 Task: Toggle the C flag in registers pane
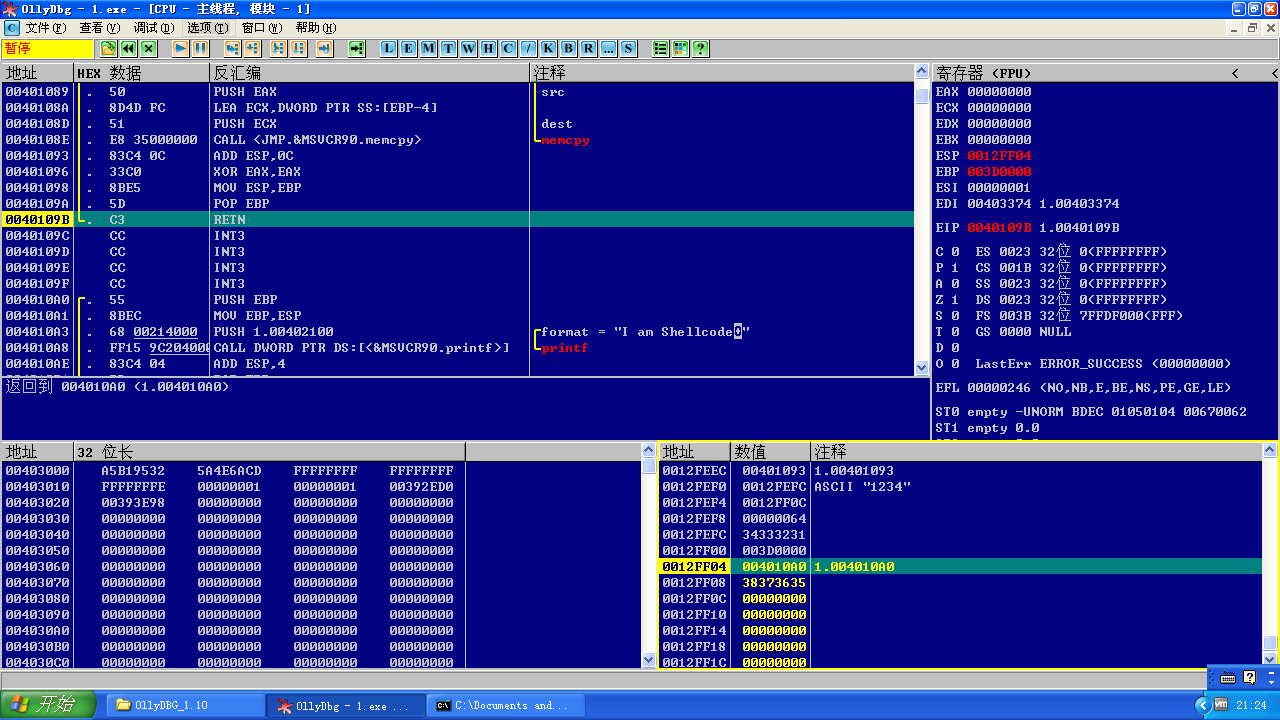[948, 252]
